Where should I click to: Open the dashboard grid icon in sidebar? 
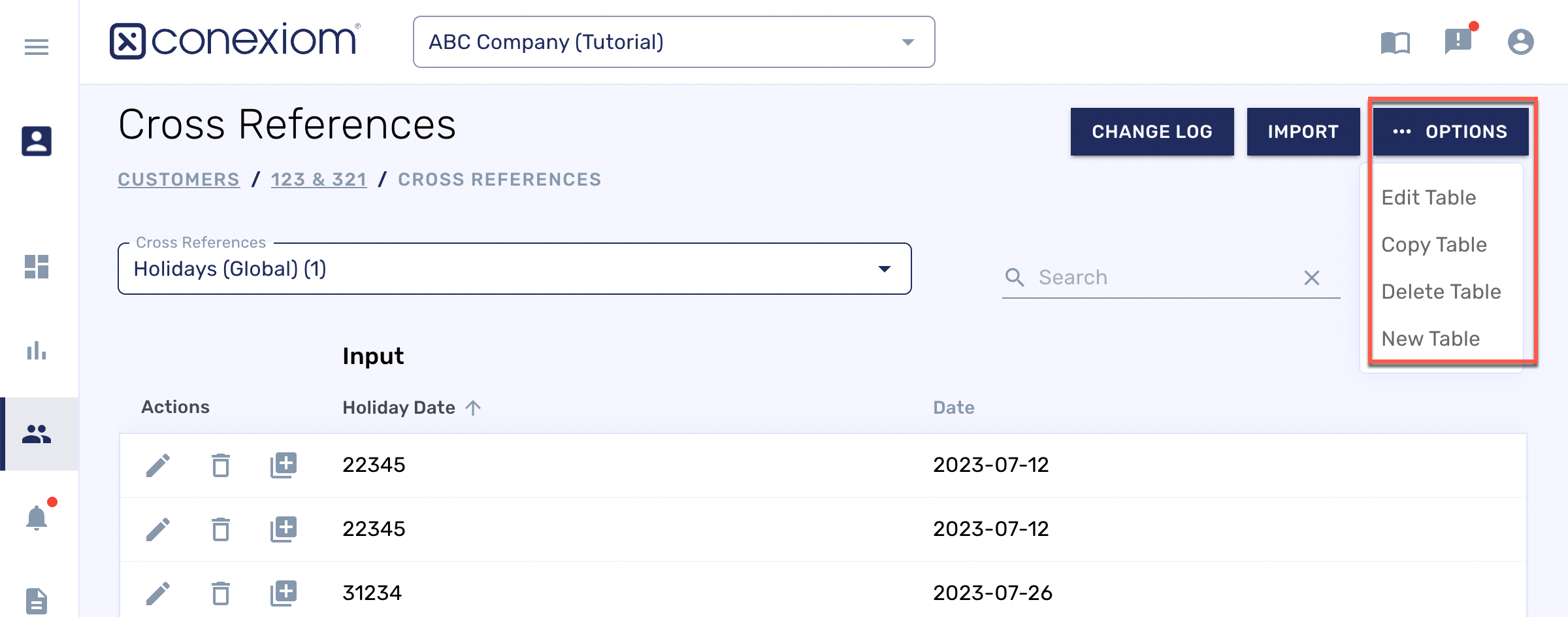[37, 267]
